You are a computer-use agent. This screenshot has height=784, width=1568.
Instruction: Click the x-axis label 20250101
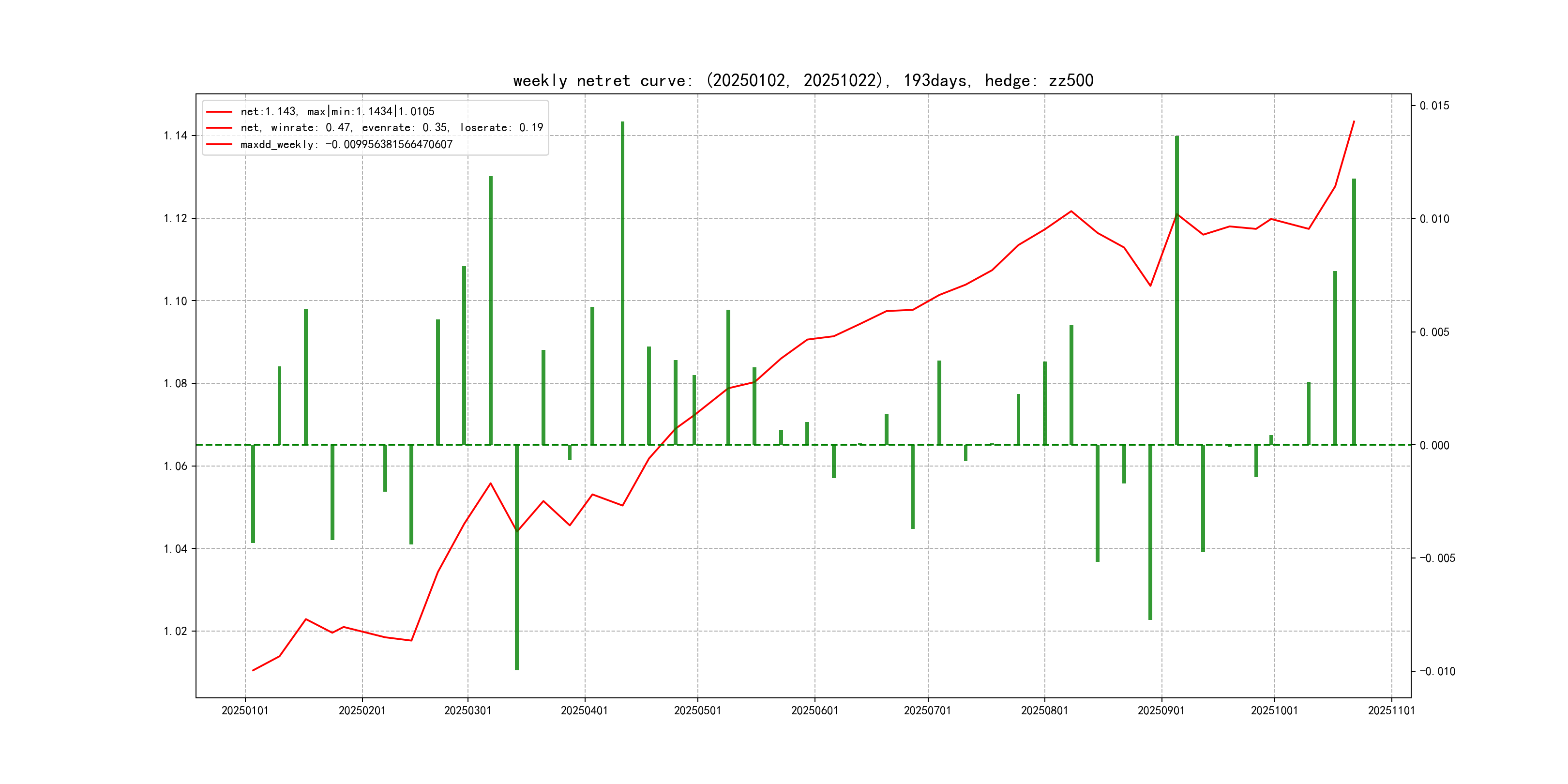[x=245, y=711]
